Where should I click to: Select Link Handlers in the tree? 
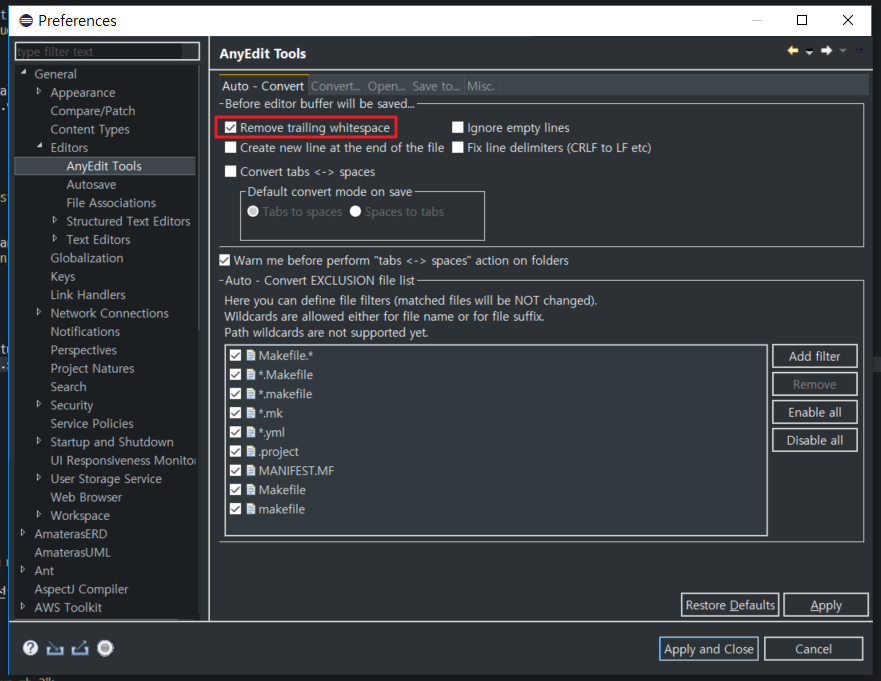pos(88,294)
